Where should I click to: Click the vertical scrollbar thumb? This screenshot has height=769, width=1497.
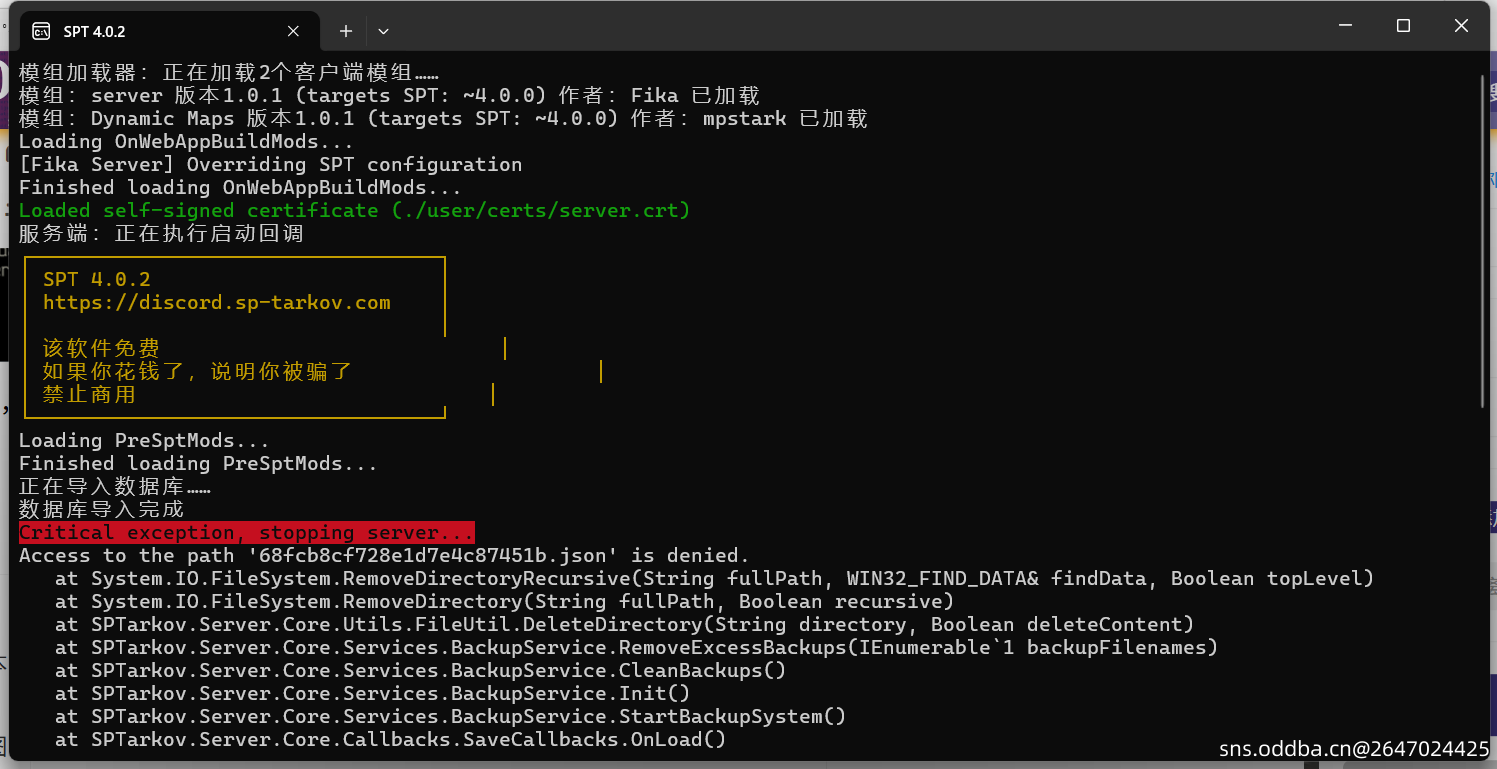tap(1484, 240)
